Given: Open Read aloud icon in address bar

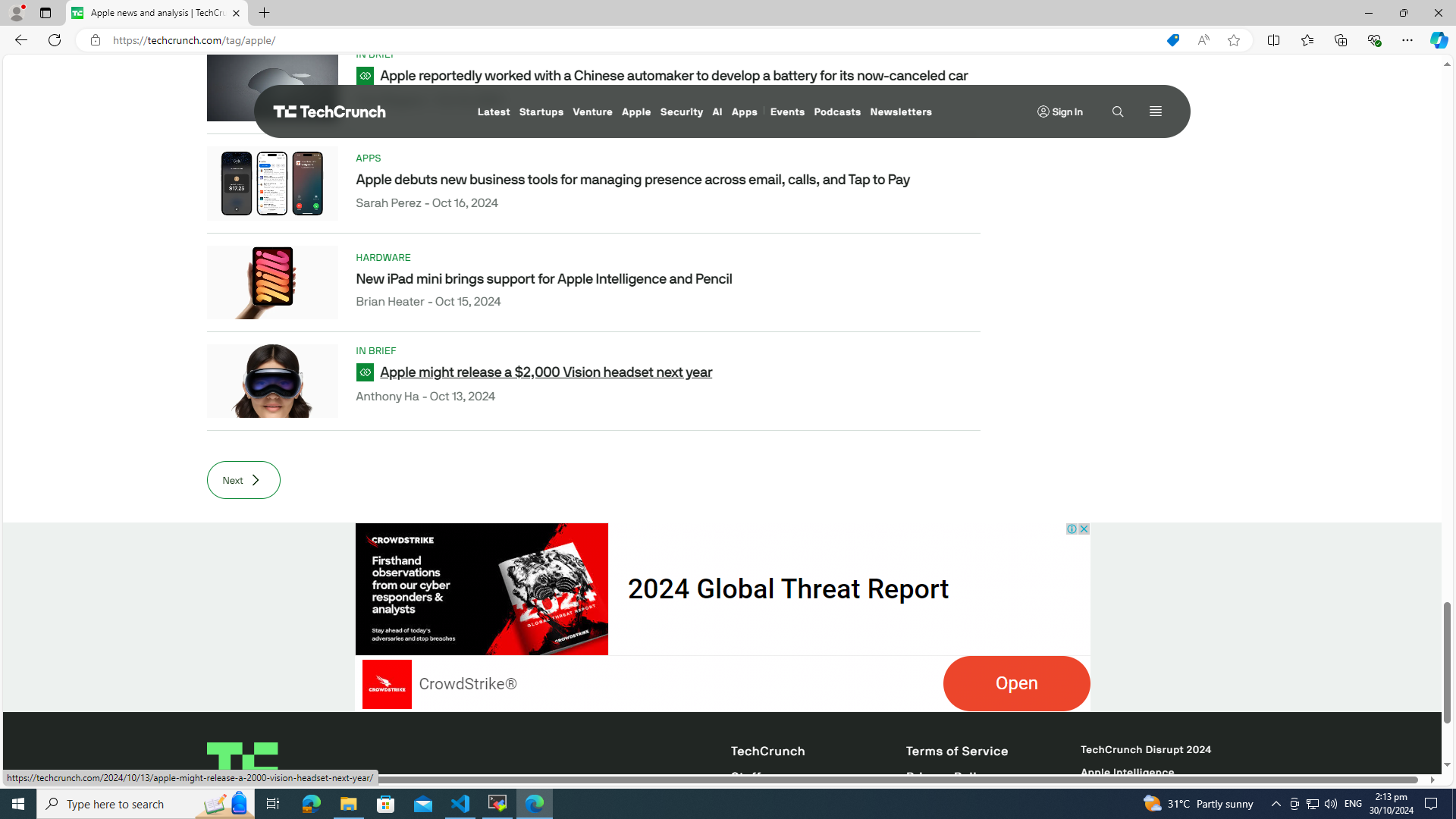Looking at the screenshot, I should click(1203, 40).
